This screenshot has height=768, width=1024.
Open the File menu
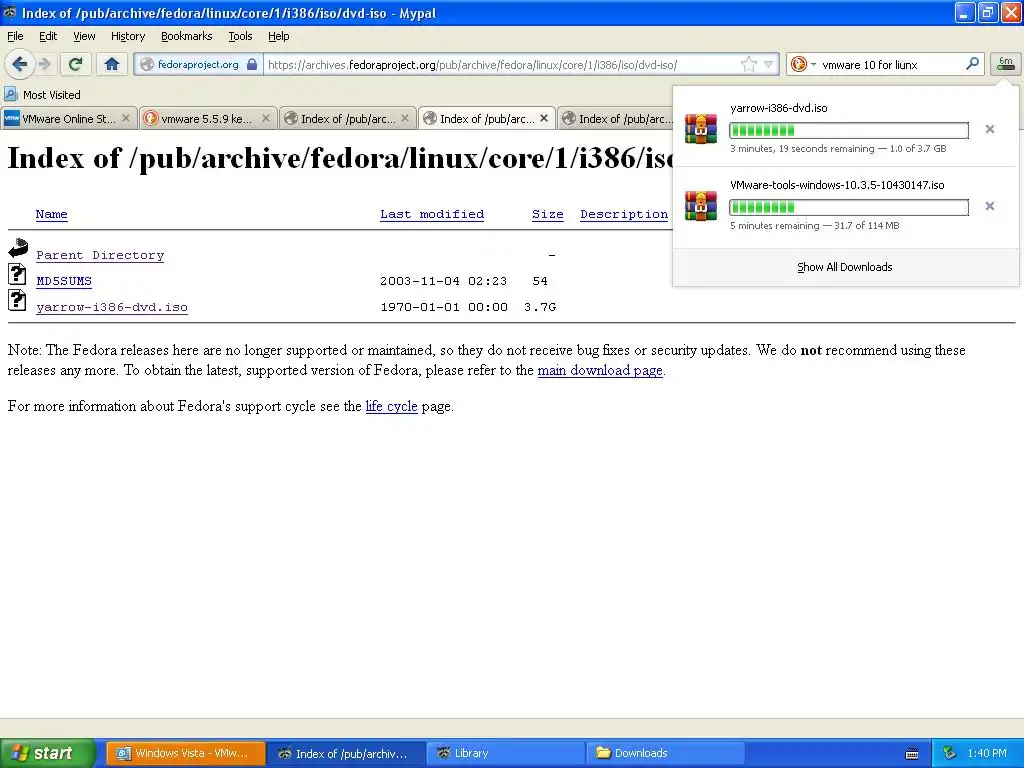click(15, 36)
